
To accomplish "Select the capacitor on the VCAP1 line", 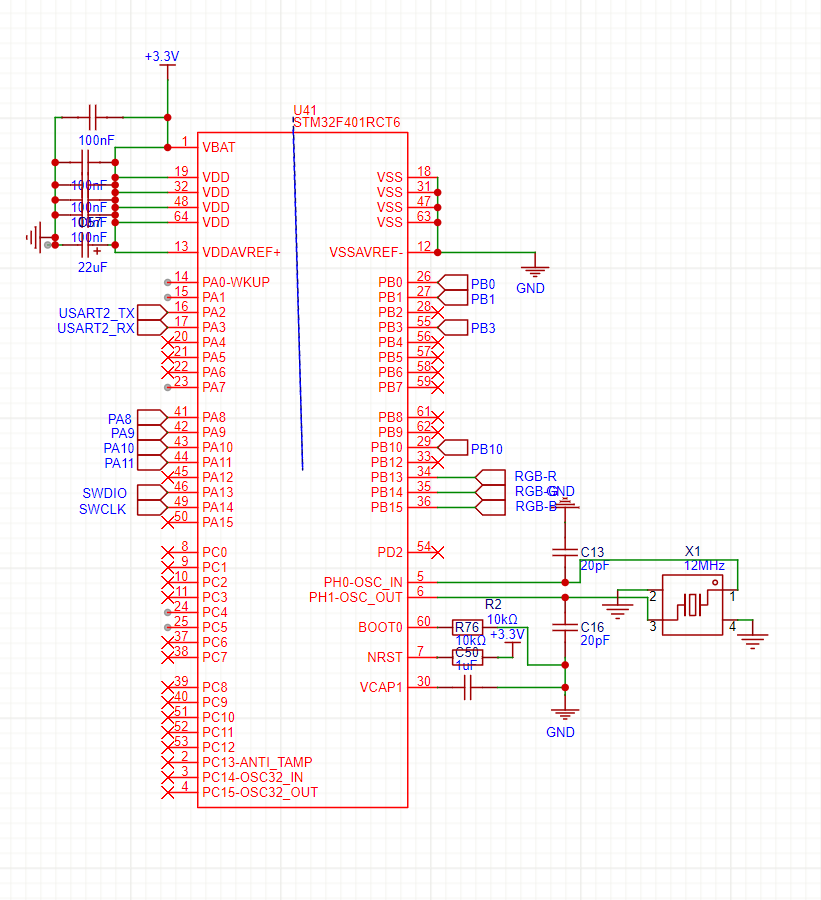I will tap(467, 687).
